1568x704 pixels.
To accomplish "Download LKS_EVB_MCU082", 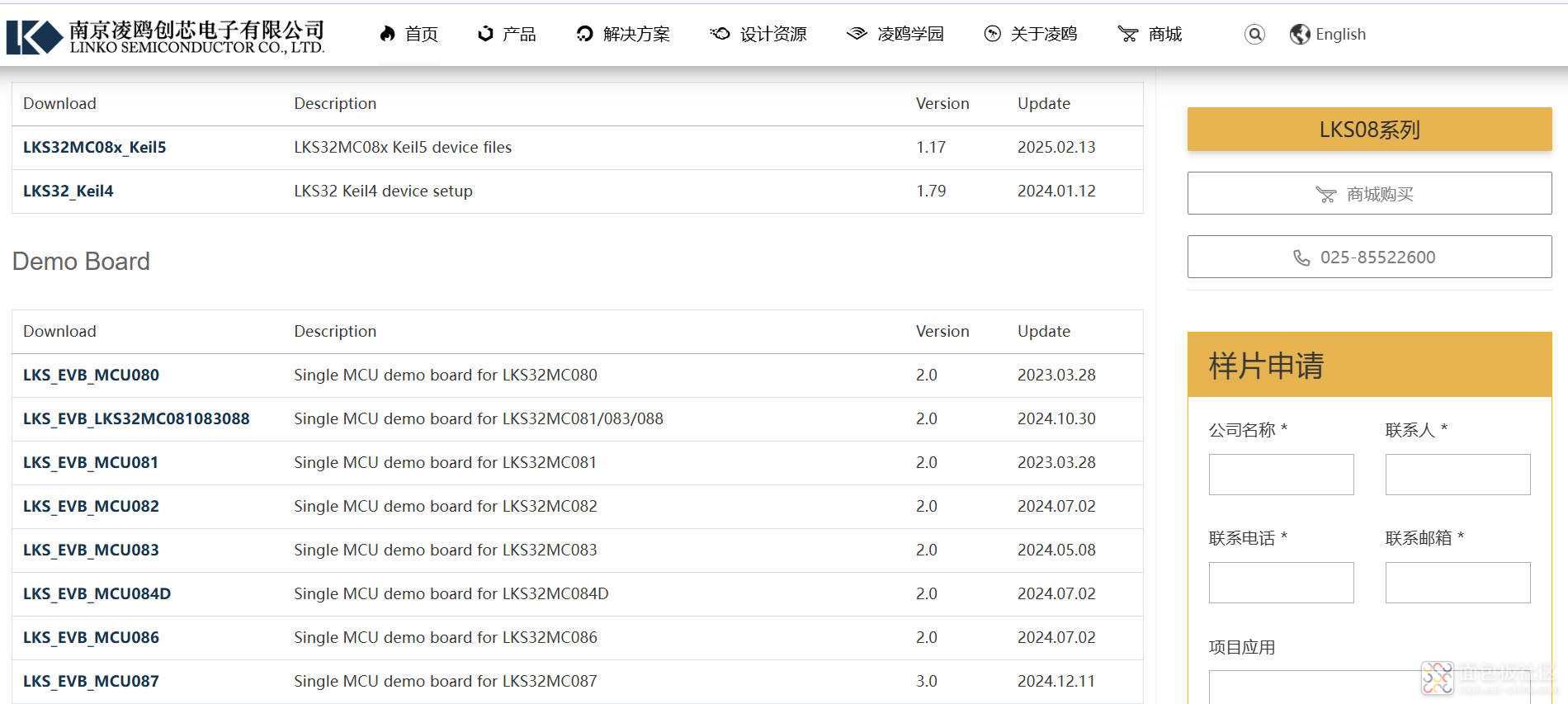I will 91,506.
